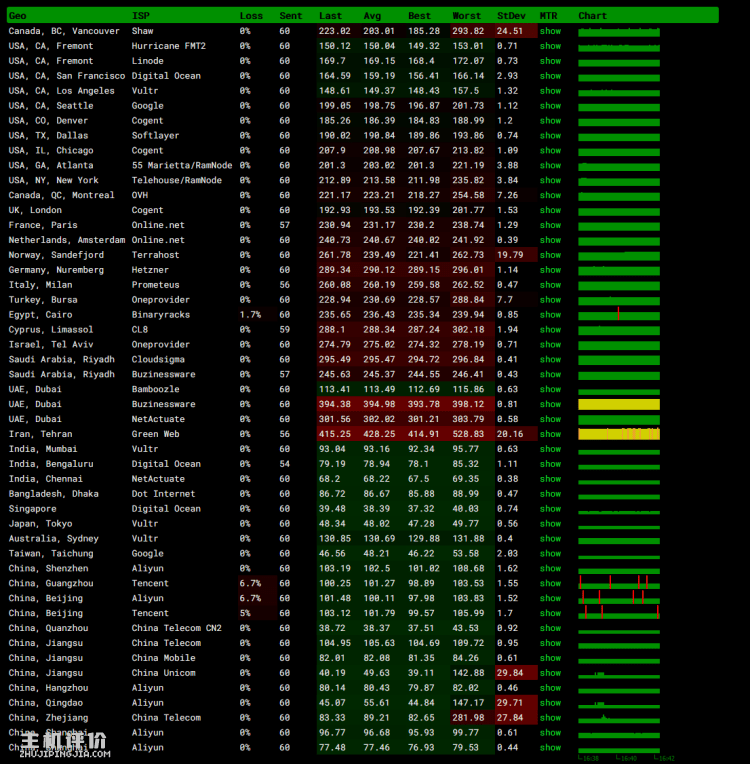
Task: Click 'China Telecom CN2' ISP cell
Action: (x=176, y=628)
